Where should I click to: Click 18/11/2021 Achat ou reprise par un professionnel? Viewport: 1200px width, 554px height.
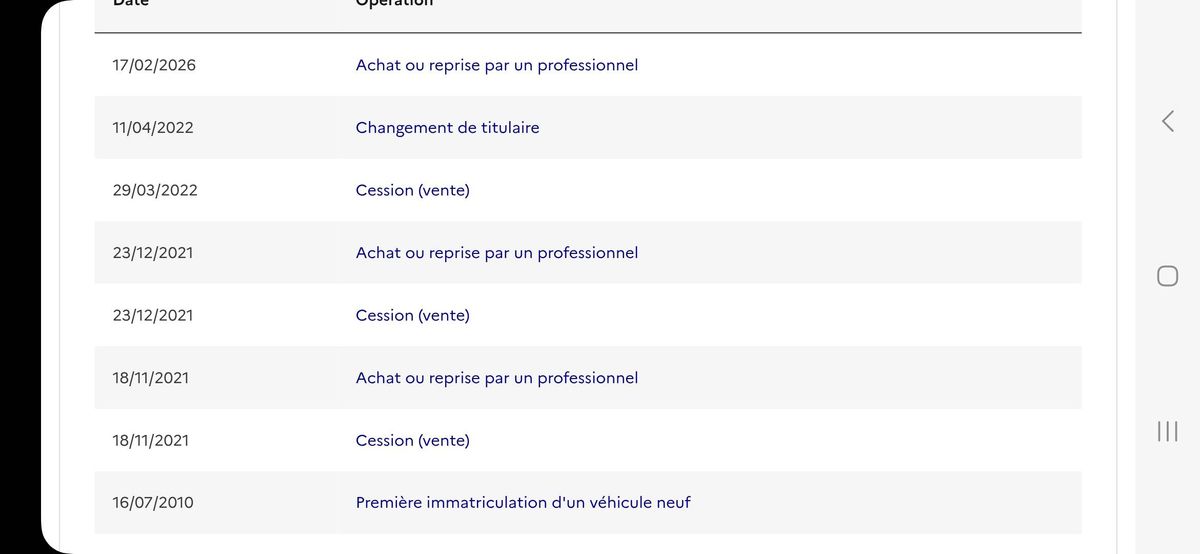tap(496, 378)
